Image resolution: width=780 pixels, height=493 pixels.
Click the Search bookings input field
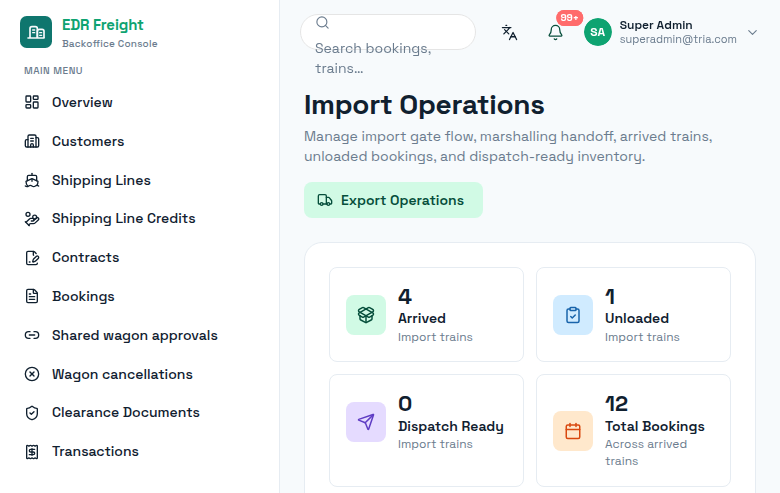coord(388,32)
